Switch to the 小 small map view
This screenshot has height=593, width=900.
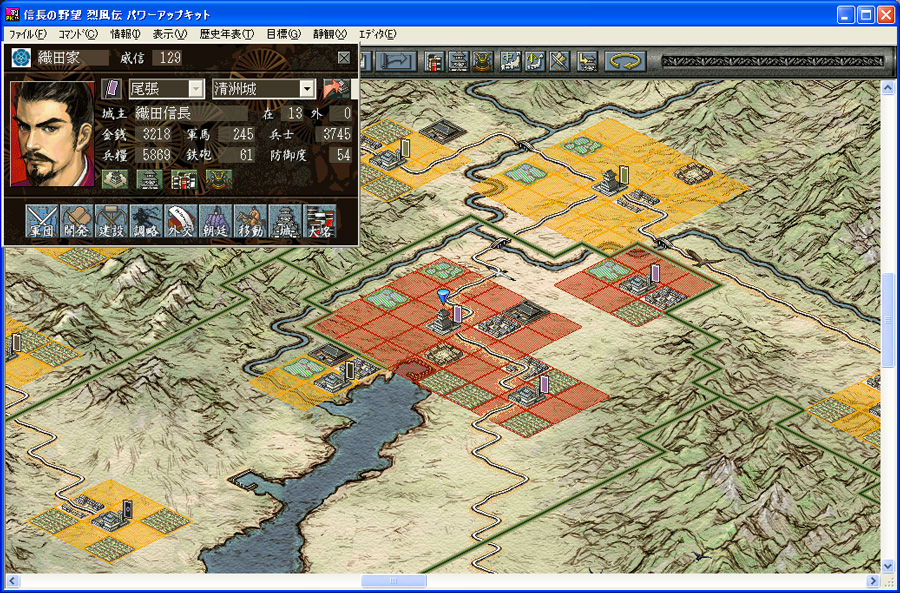[534, 61]
